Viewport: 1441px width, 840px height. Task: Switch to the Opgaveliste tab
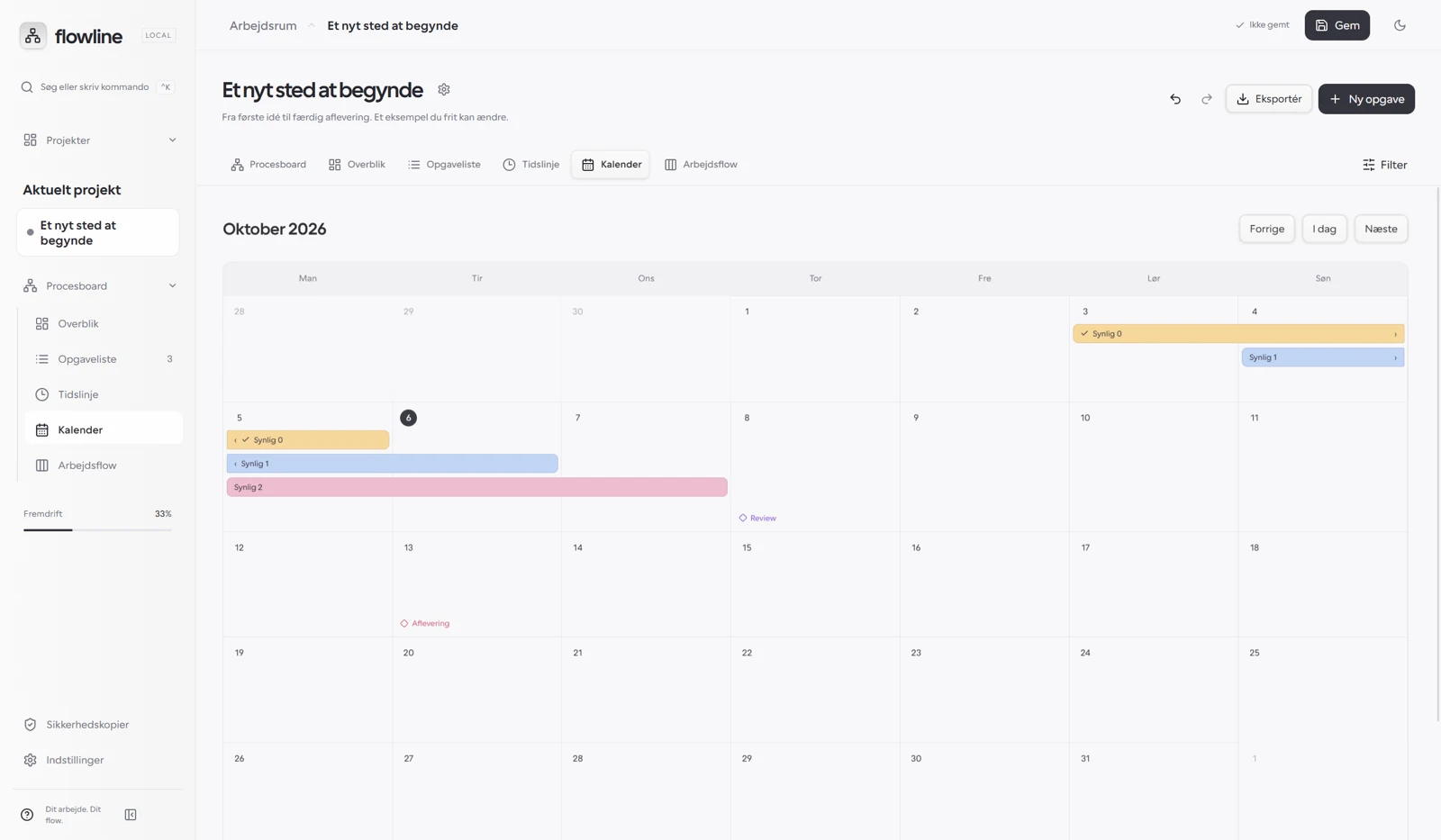[x=444, y=165]
